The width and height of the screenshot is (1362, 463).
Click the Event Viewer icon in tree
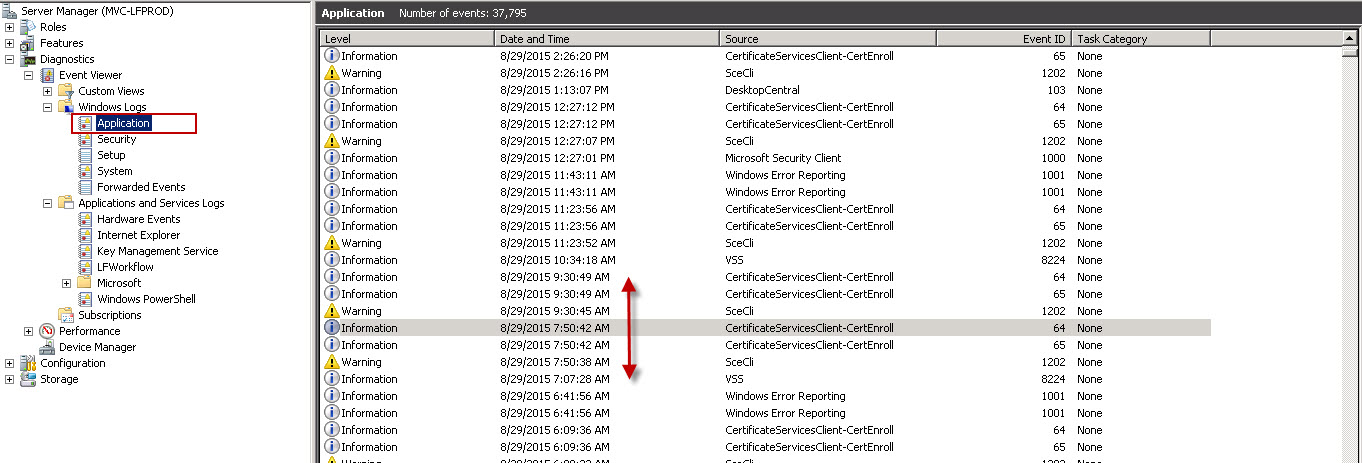click(x=47, y=75)
